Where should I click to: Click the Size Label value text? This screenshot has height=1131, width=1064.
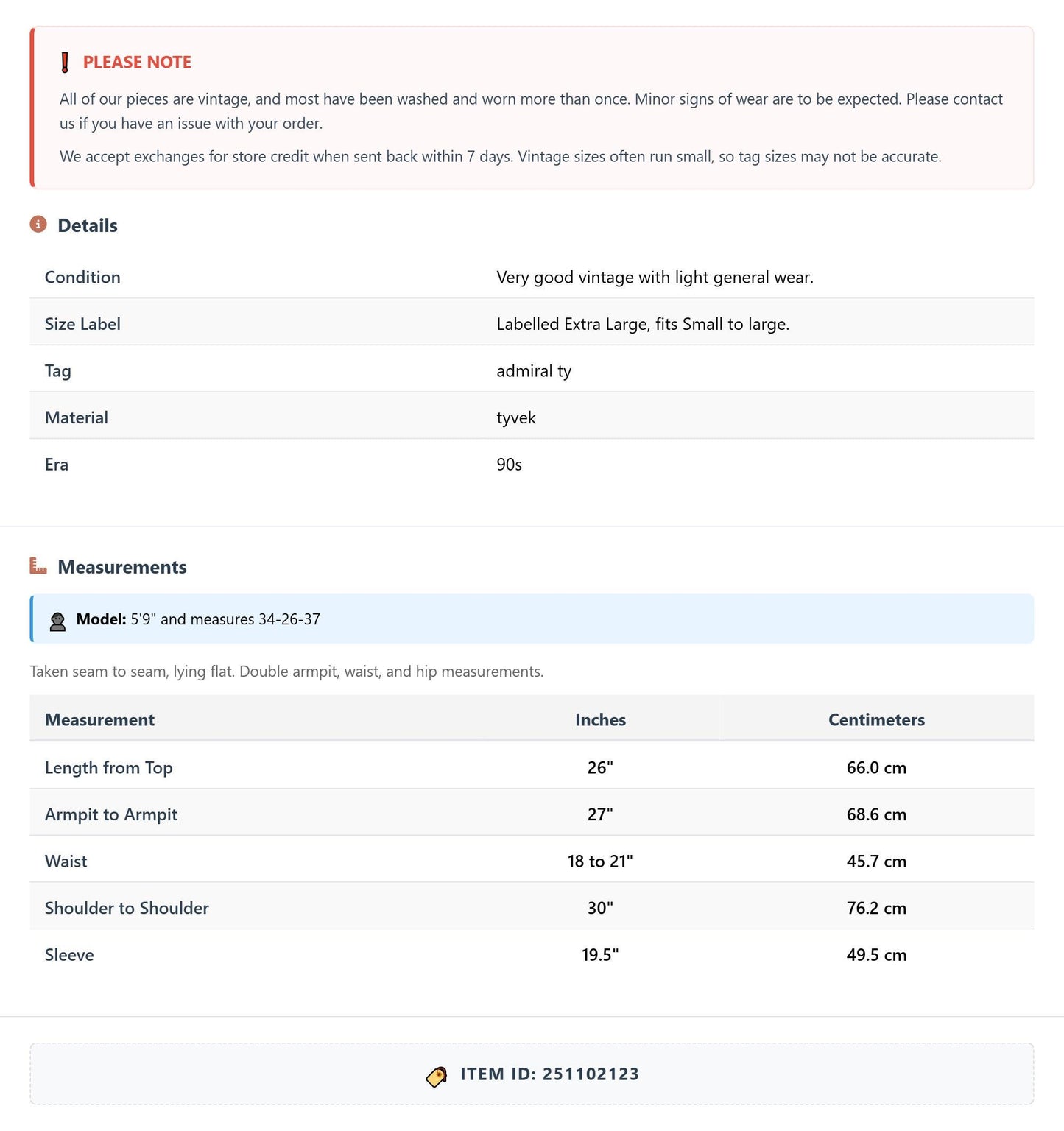pos(643,324)
